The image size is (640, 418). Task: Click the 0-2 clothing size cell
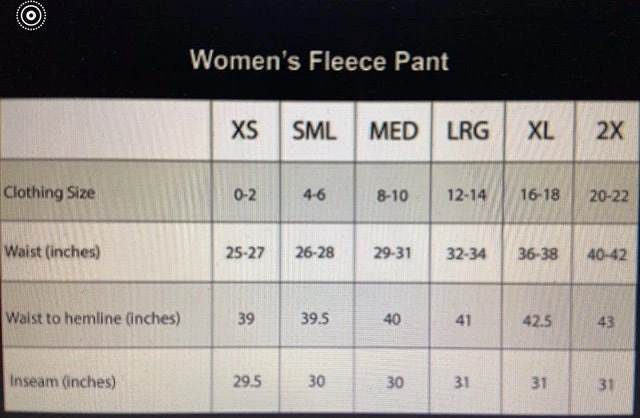pos(245,195)
